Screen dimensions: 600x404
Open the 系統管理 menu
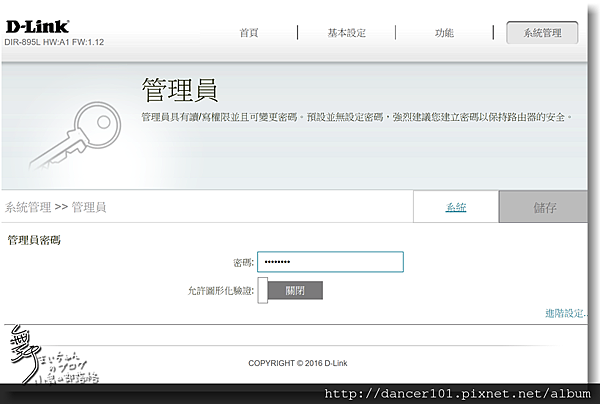click(x=542, y=33)
